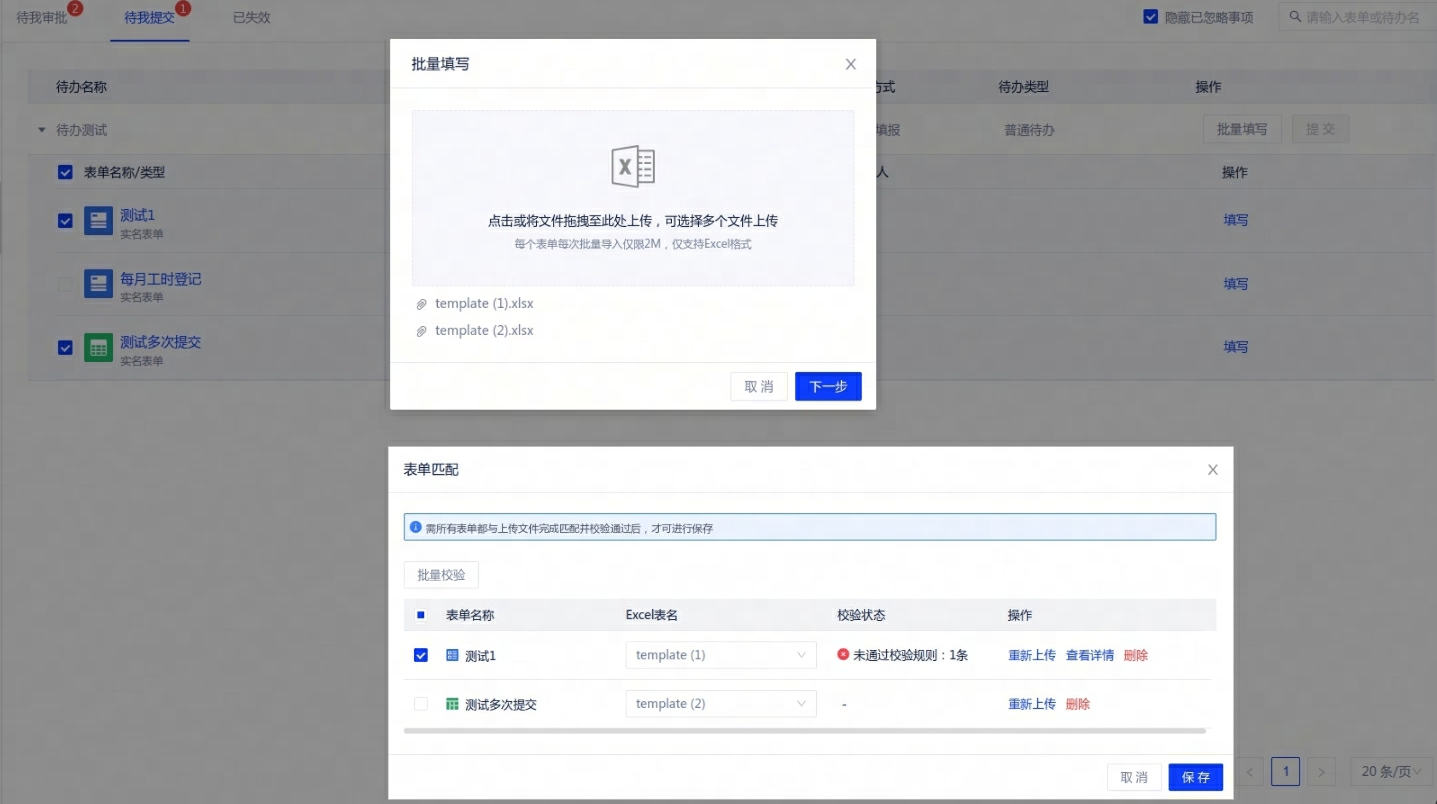
Task: Check the 测试多次提交 row in 表单匹配
Action: tap(421, 704)
